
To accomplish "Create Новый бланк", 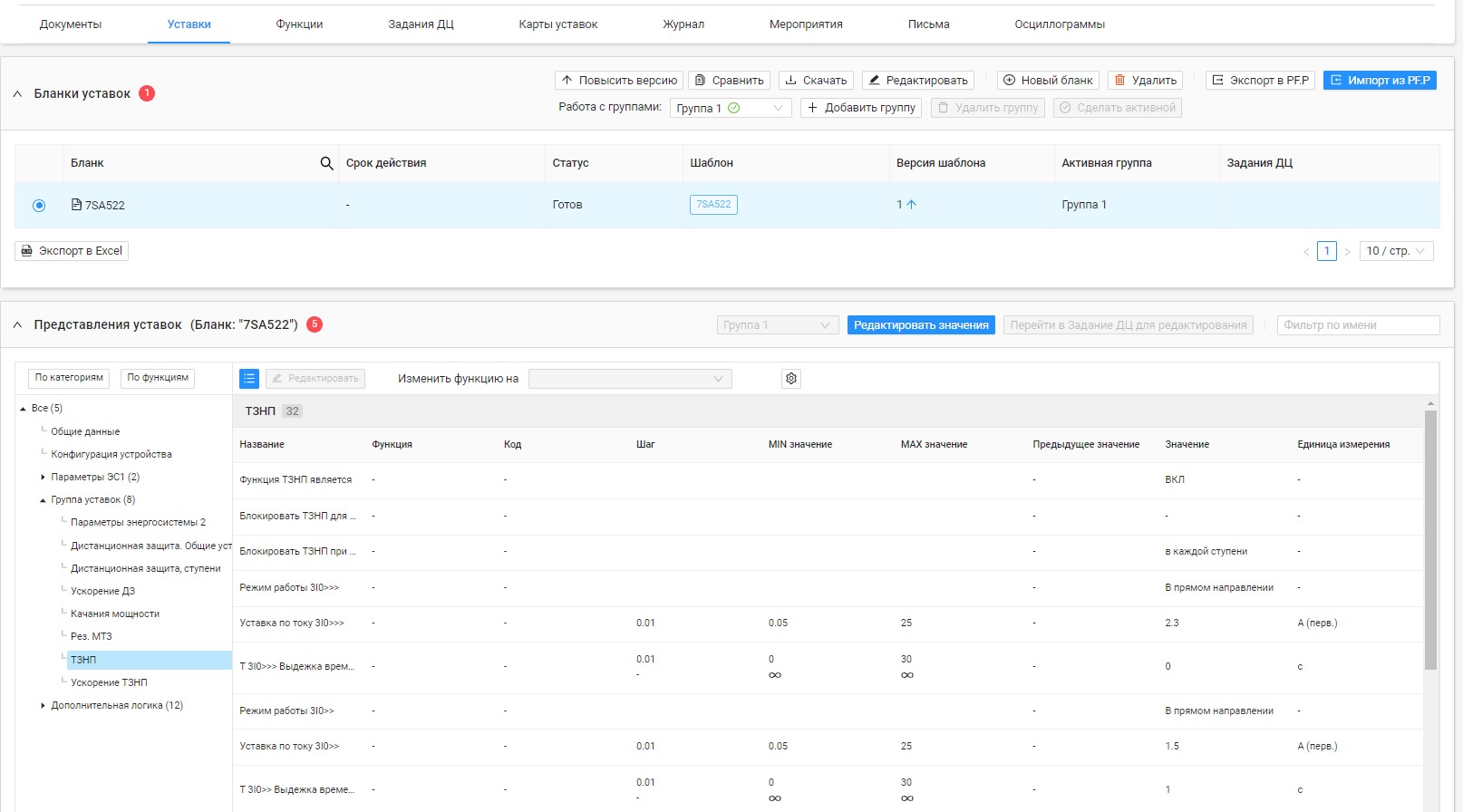I will pos(1048,81).
